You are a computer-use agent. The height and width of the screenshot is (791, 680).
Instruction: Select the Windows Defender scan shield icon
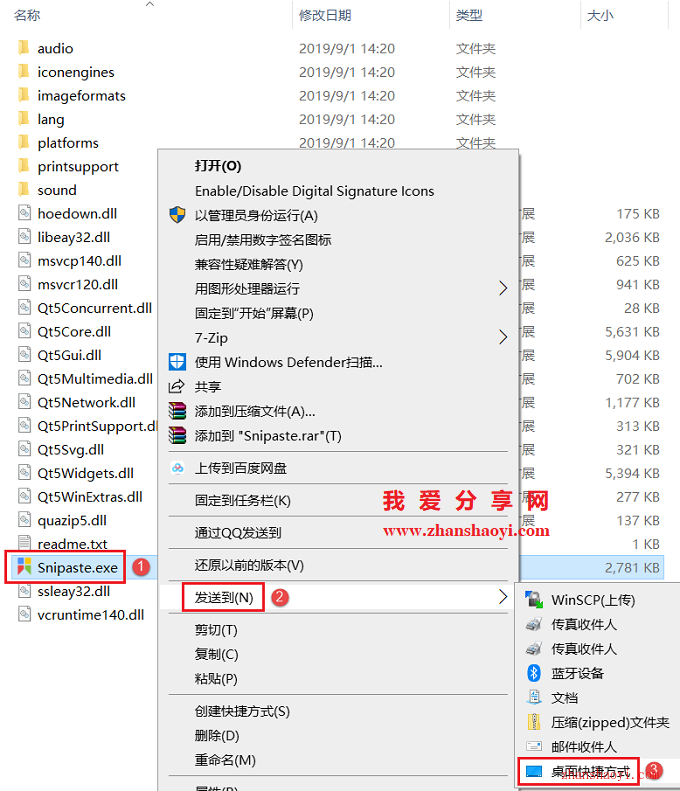pos(177,362)
